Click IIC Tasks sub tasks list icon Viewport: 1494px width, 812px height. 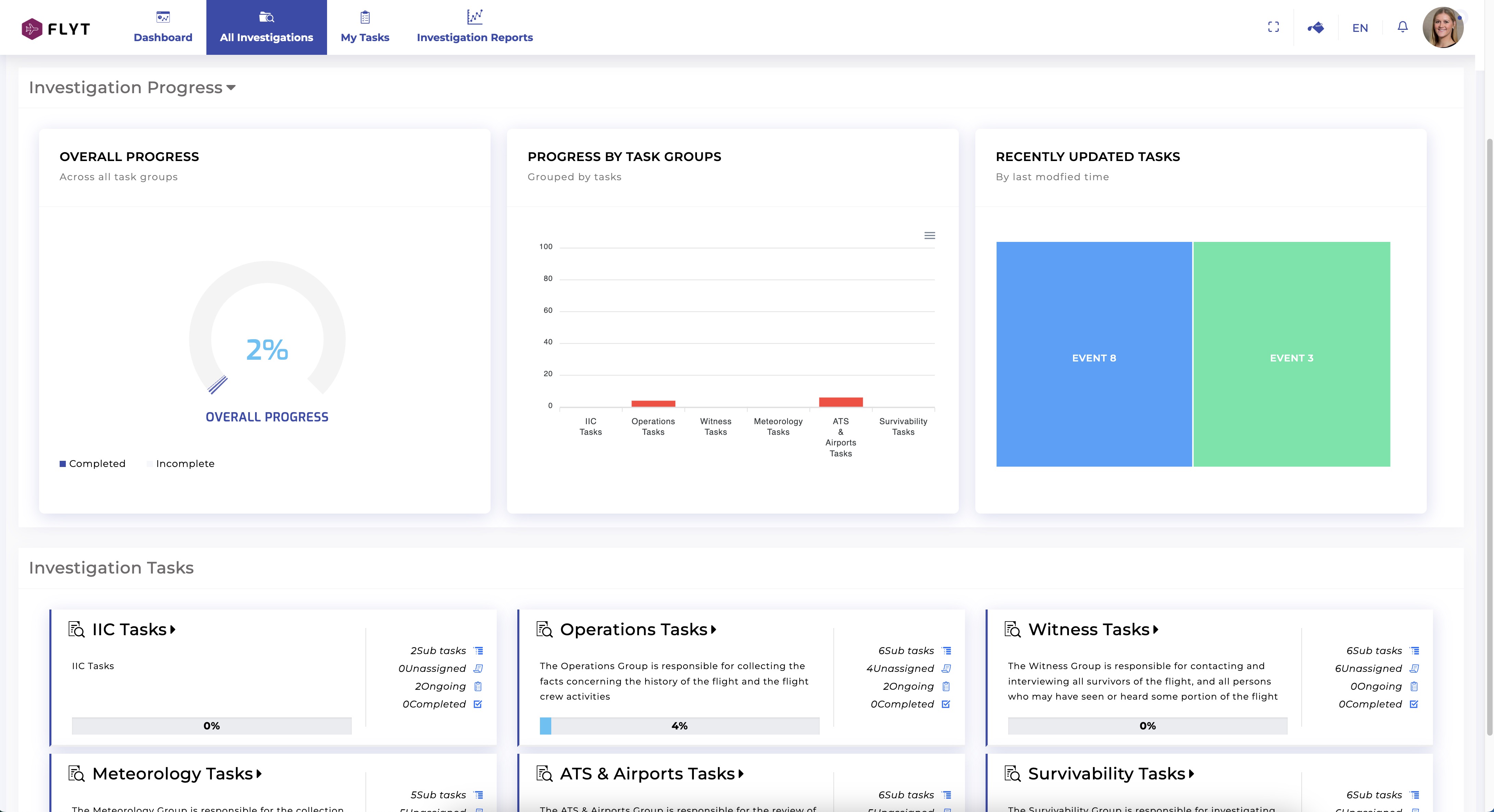pos(479,651)
